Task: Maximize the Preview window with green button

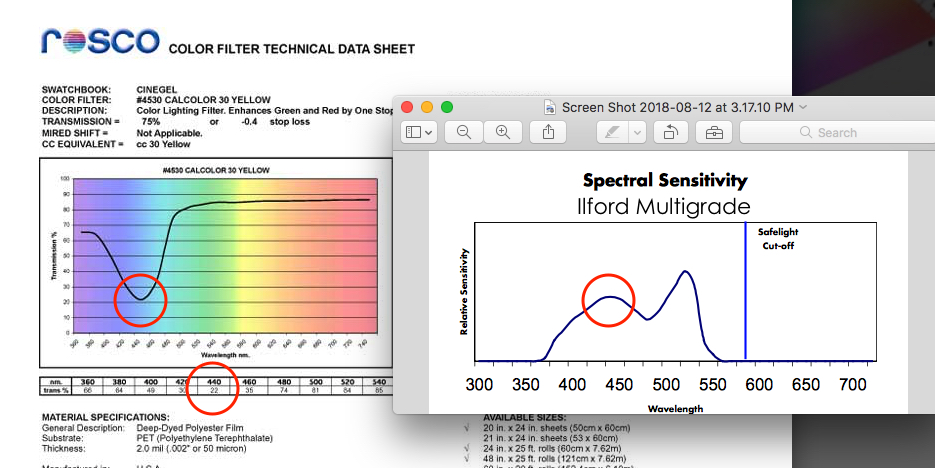Action: coord(447,107)
